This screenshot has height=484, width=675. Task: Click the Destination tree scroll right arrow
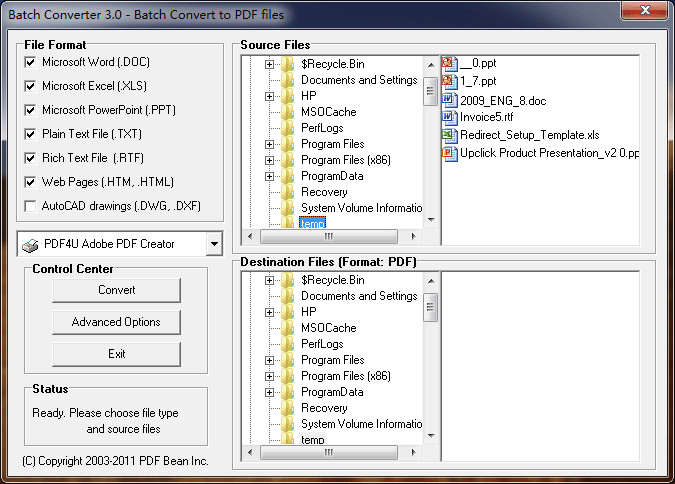click(x=413, y=453)
